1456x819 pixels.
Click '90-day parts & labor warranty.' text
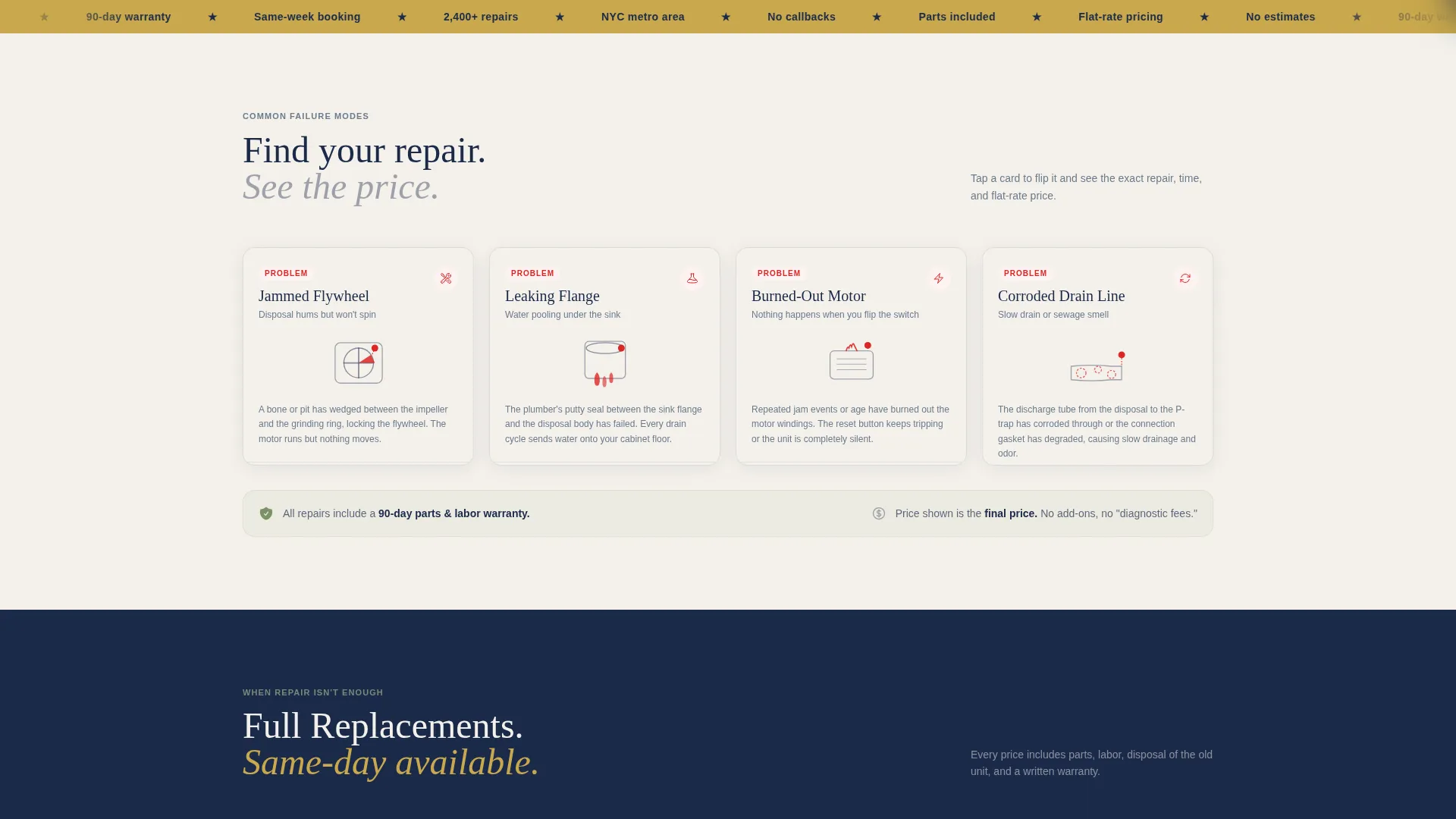point(454,513)
